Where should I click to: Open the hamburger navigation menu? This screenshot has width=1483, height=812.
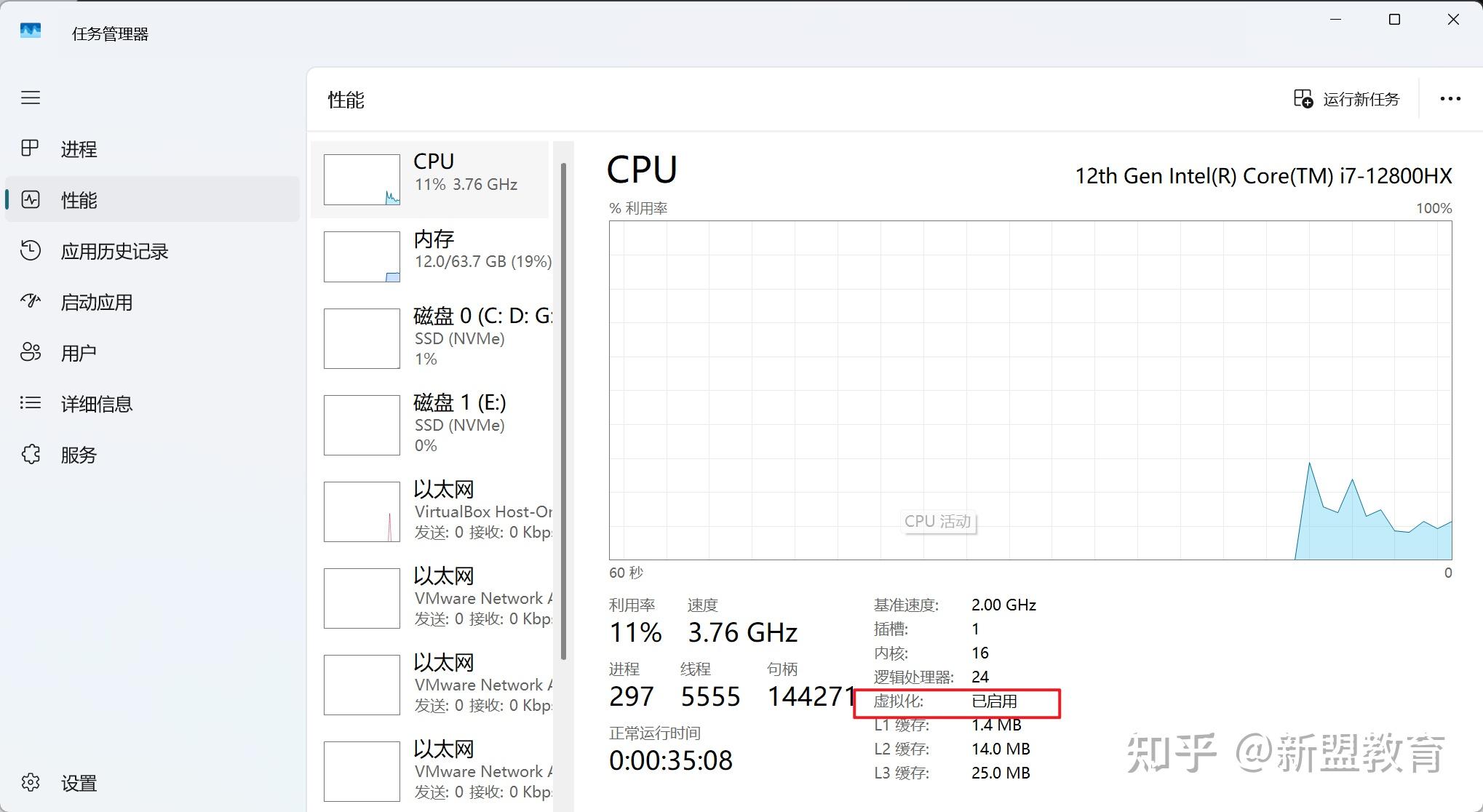31,97
